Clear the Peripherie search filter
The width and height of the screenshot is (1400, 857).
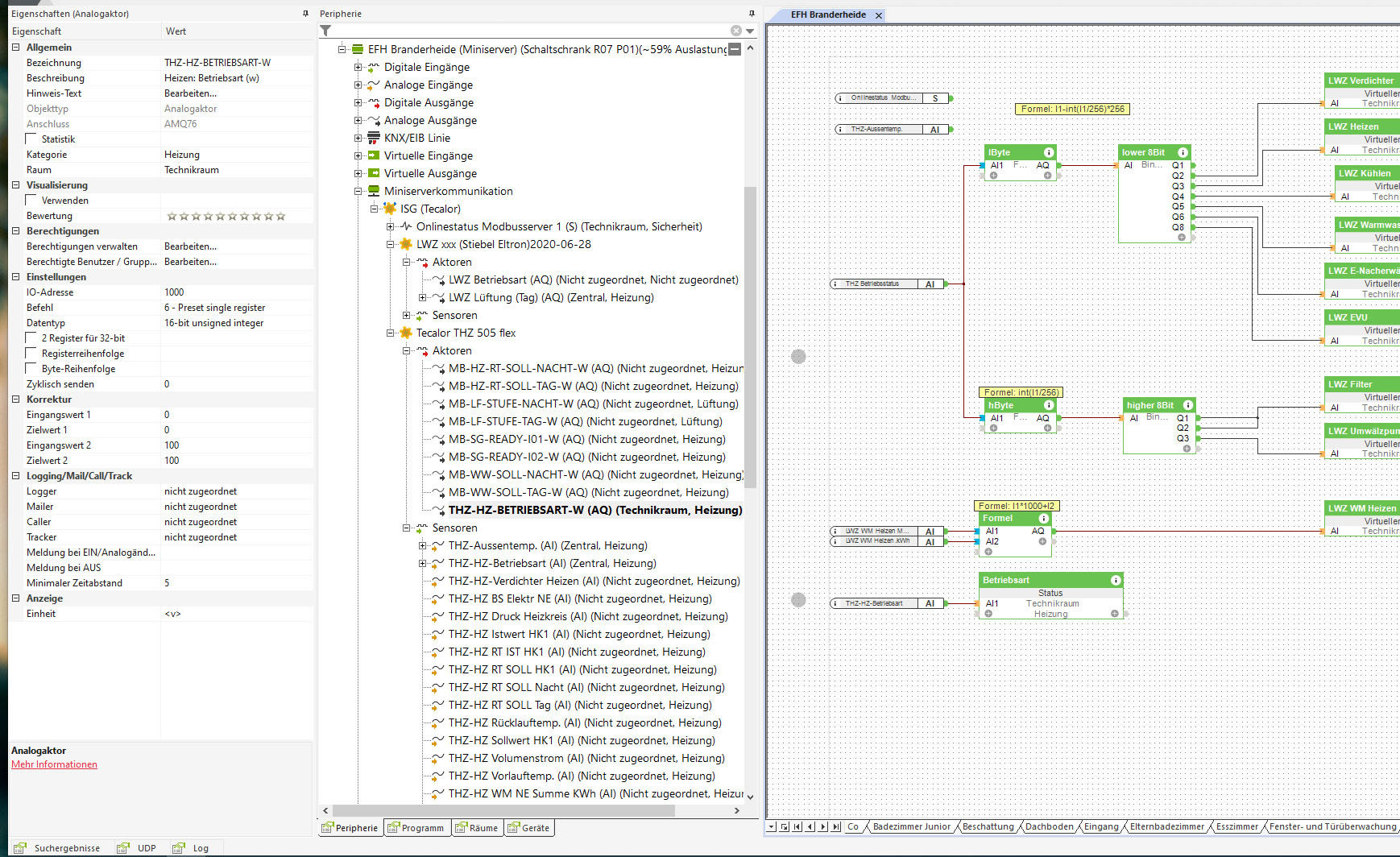pyautogui.click(x=735, y=31)
